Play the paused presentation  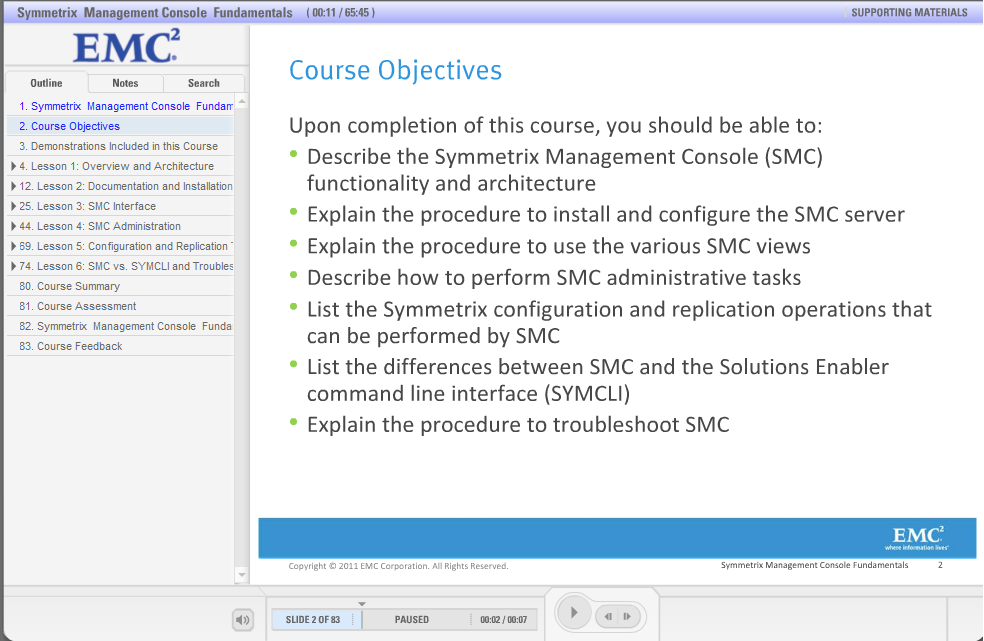(x=574, y=613)
